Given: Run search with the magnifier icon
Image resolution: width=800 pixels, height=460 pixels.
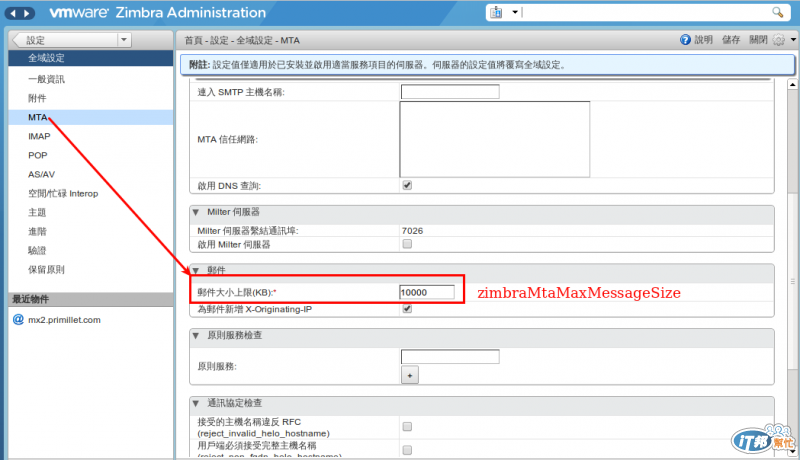Looking at the screenshot, I should (x=778, y=12).
